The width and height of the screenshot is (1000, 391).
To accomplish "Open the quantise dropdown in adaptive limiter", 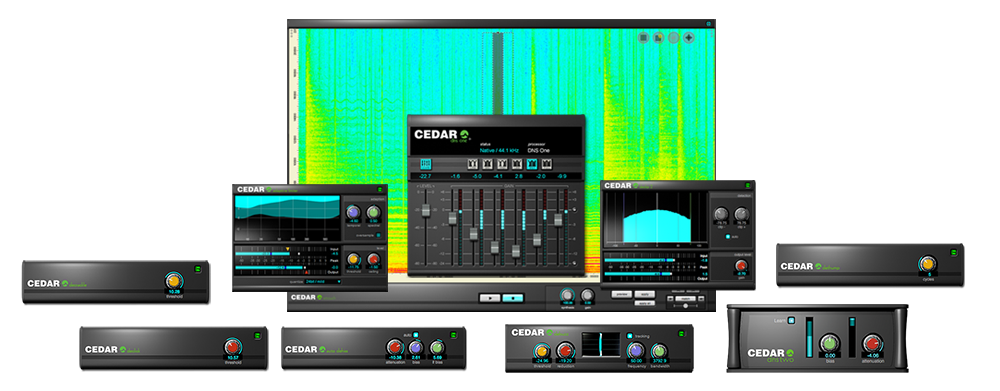I will (323, 281).
